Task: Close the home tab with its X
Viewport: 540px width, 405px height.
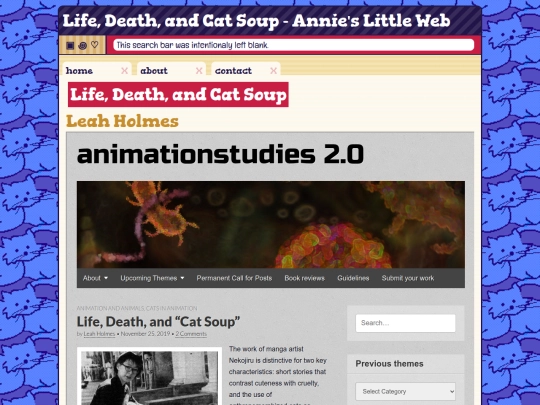Action: click(124, 71)
